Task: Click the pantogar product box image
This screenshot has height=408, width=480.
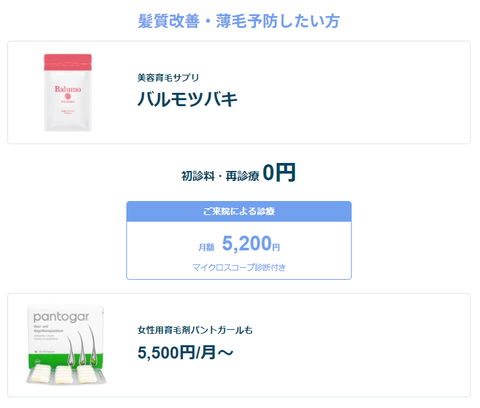Action: tap(66, 345)
